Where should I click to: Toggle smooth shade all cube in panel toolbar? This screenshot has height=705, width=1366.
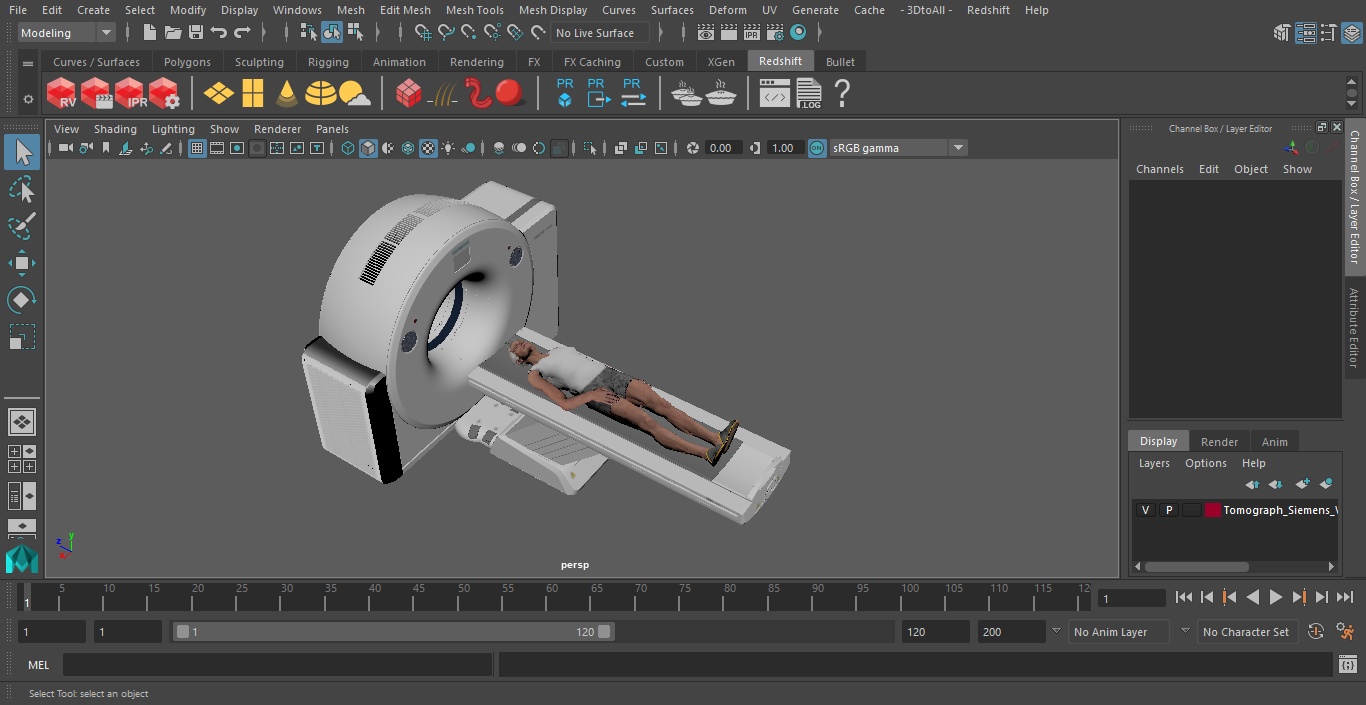tap(368, 148)
